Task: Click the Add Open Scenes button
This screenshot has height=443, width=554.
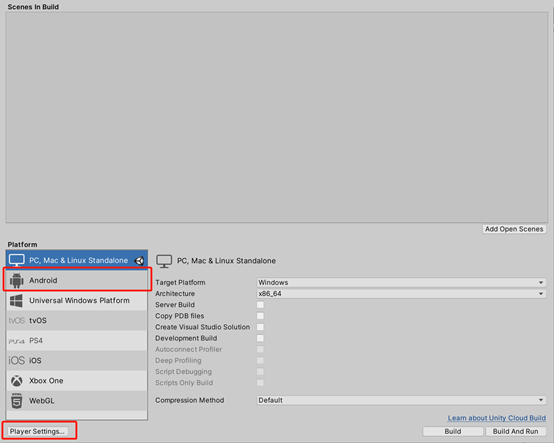Action: coord(514,229)
